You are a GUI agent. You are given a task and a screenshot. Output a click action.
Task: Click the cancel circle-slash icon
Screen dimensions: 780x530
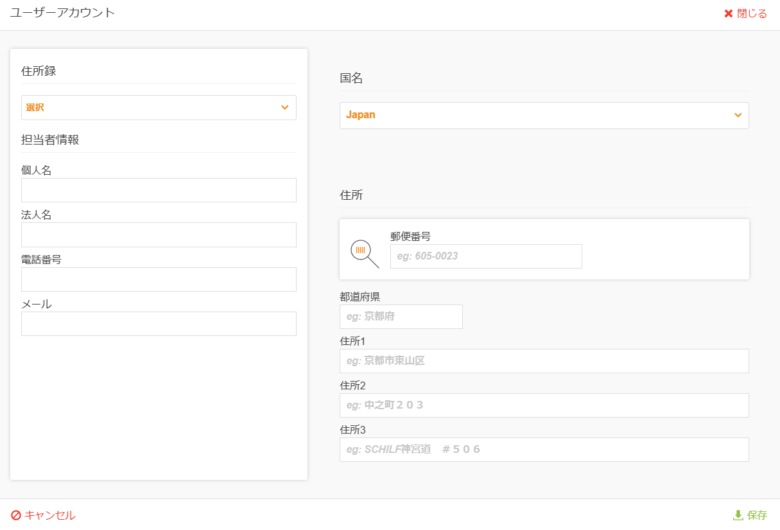click(x=16, y=515)
